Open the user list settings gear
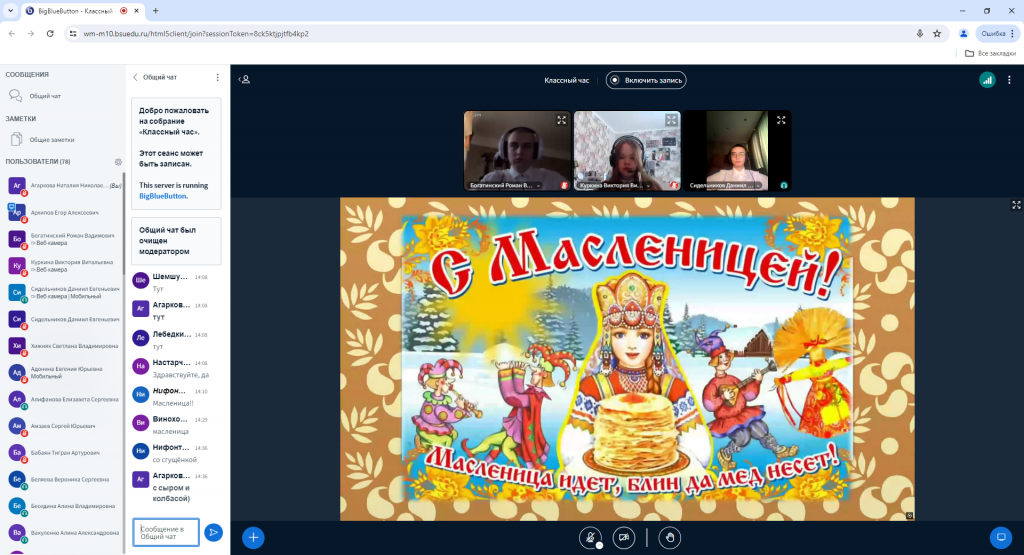Screen dimensions: 1024x555 (x=118, y=161)
